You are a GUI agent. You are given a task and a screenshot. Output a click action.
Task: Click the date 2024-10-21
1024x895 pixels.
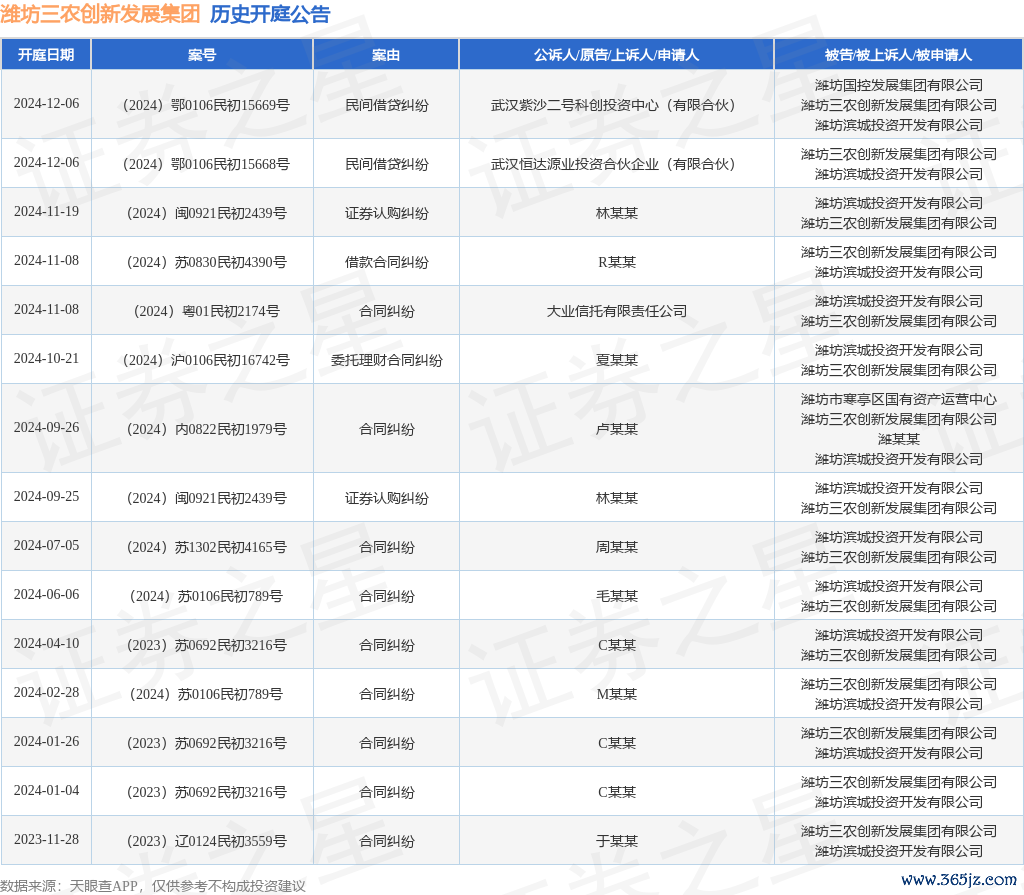click(46, 359)
